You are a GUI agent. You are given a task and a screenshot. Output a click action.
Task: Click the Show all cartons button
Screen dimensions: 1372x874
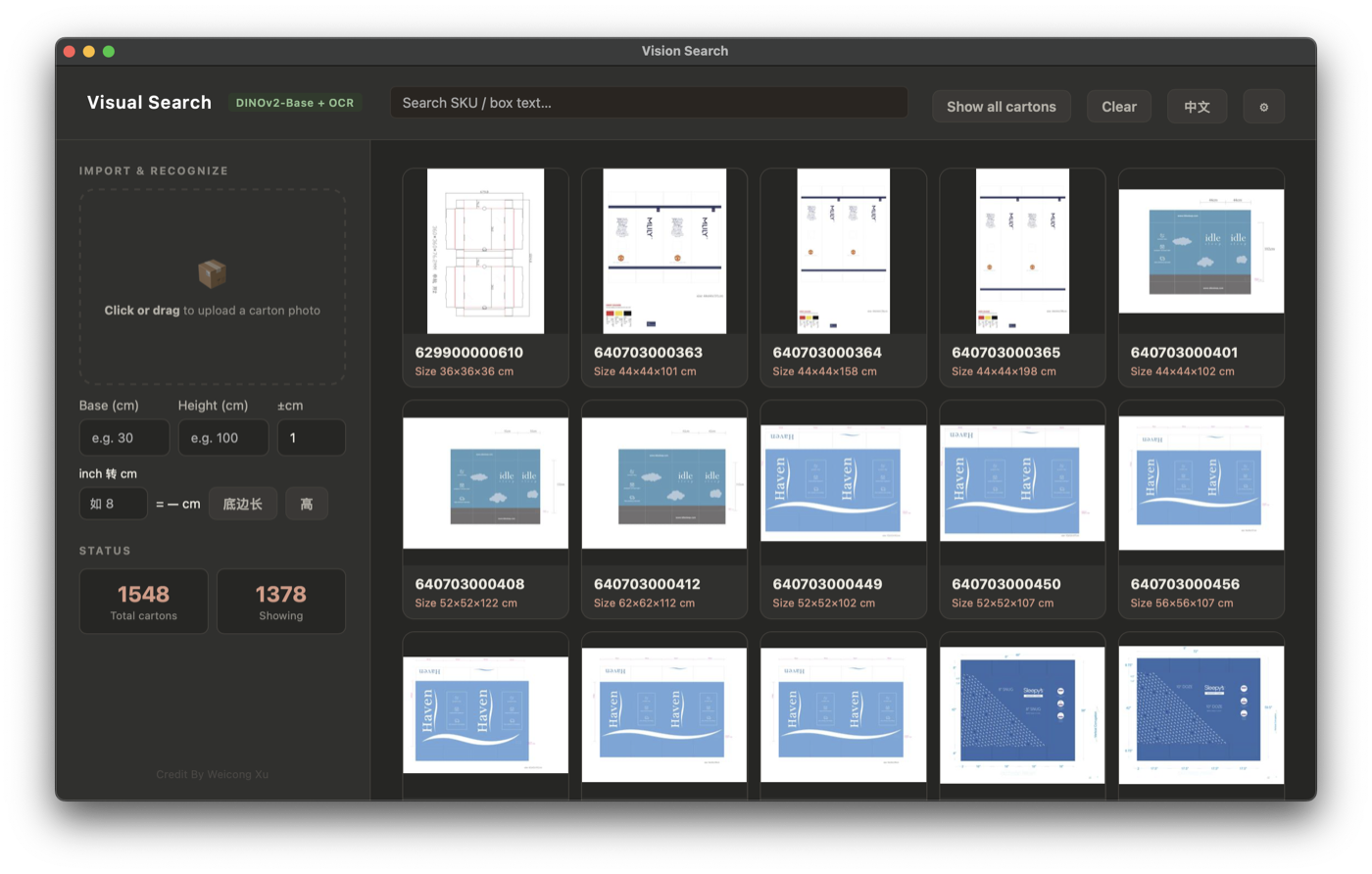1001,107
